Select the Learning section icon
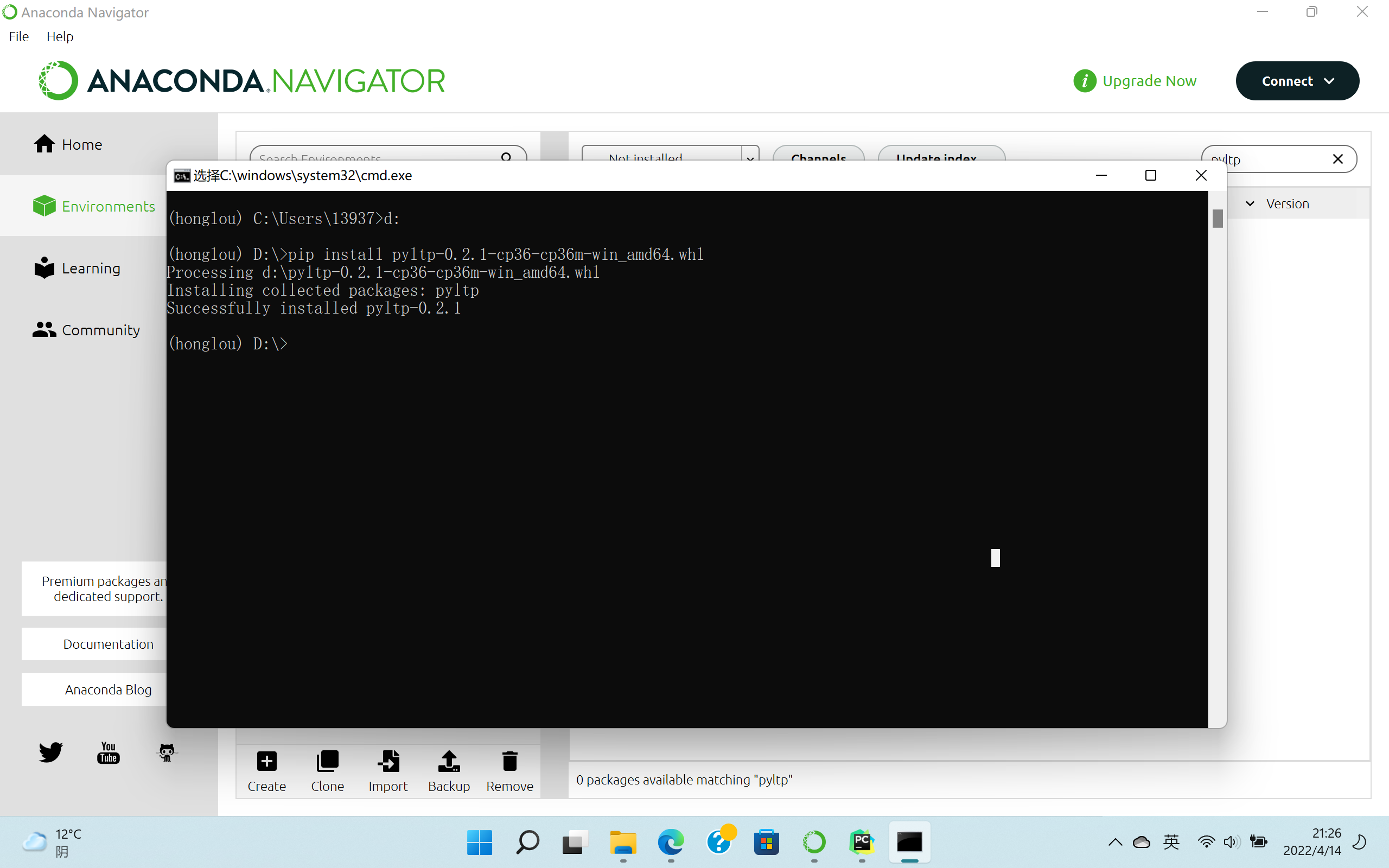 [43, 267]
